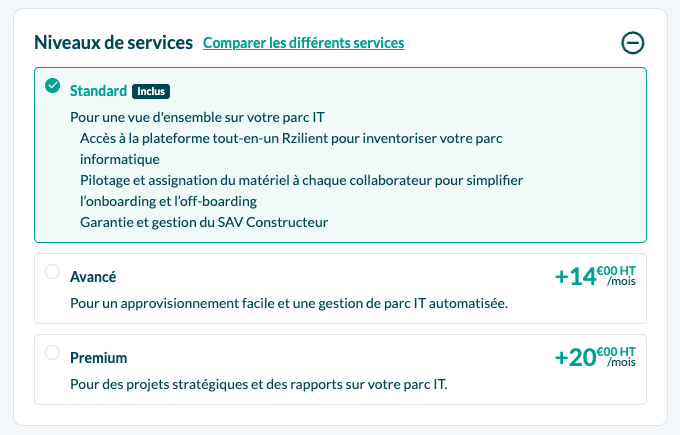Click the Pilotage et assignation du matériel line
Viewport: 680px width, 435px height.
click(301, 180)
